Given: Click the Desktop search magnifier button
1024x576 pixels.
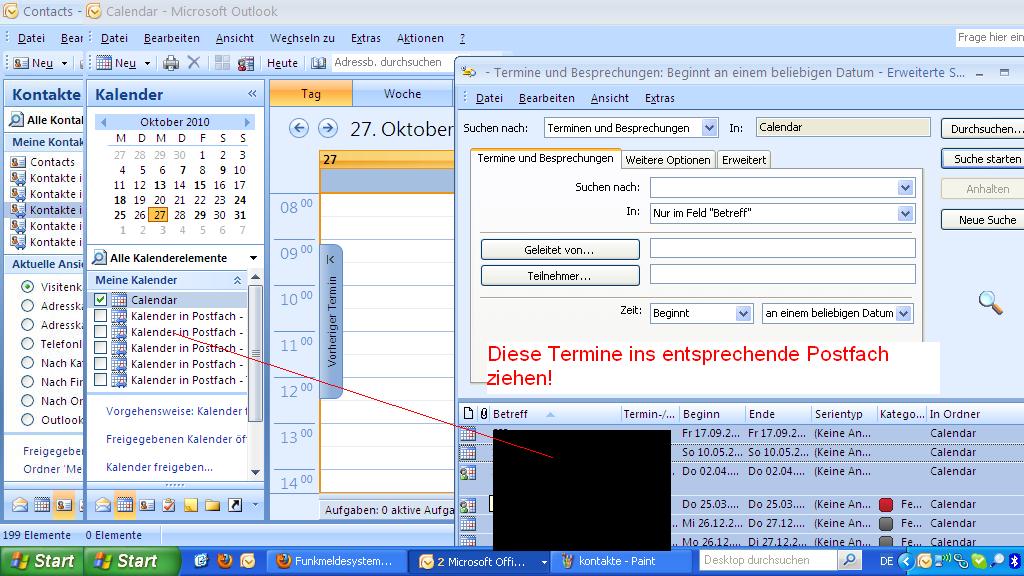Looking at the screenshot, I should tap(849, 560).
